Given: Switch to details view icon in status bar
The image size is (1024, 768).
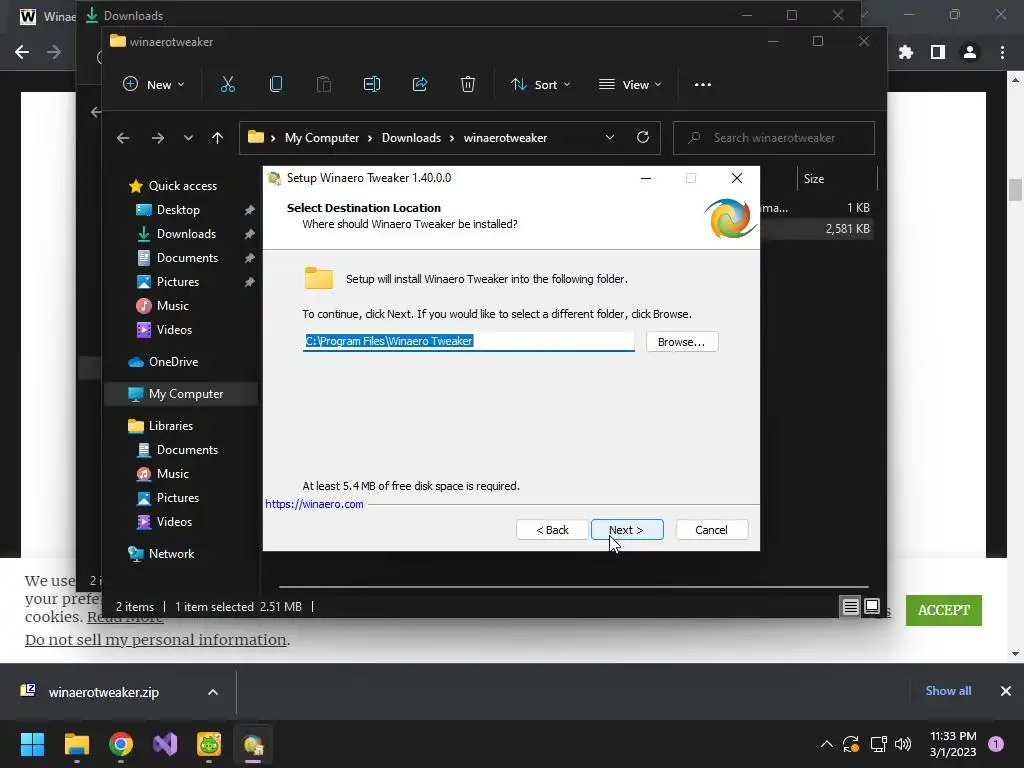Looking at the screenshot, I should click(x=850, y=607).
